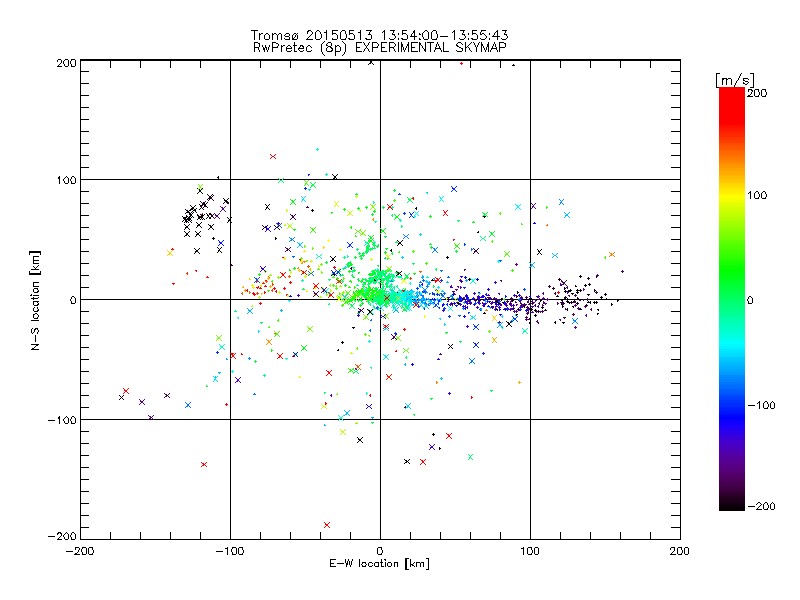Viewport: 800px width, 600px height.
Task: Click the orange X marker at far right of plot
Action: (x=612, y=255)
